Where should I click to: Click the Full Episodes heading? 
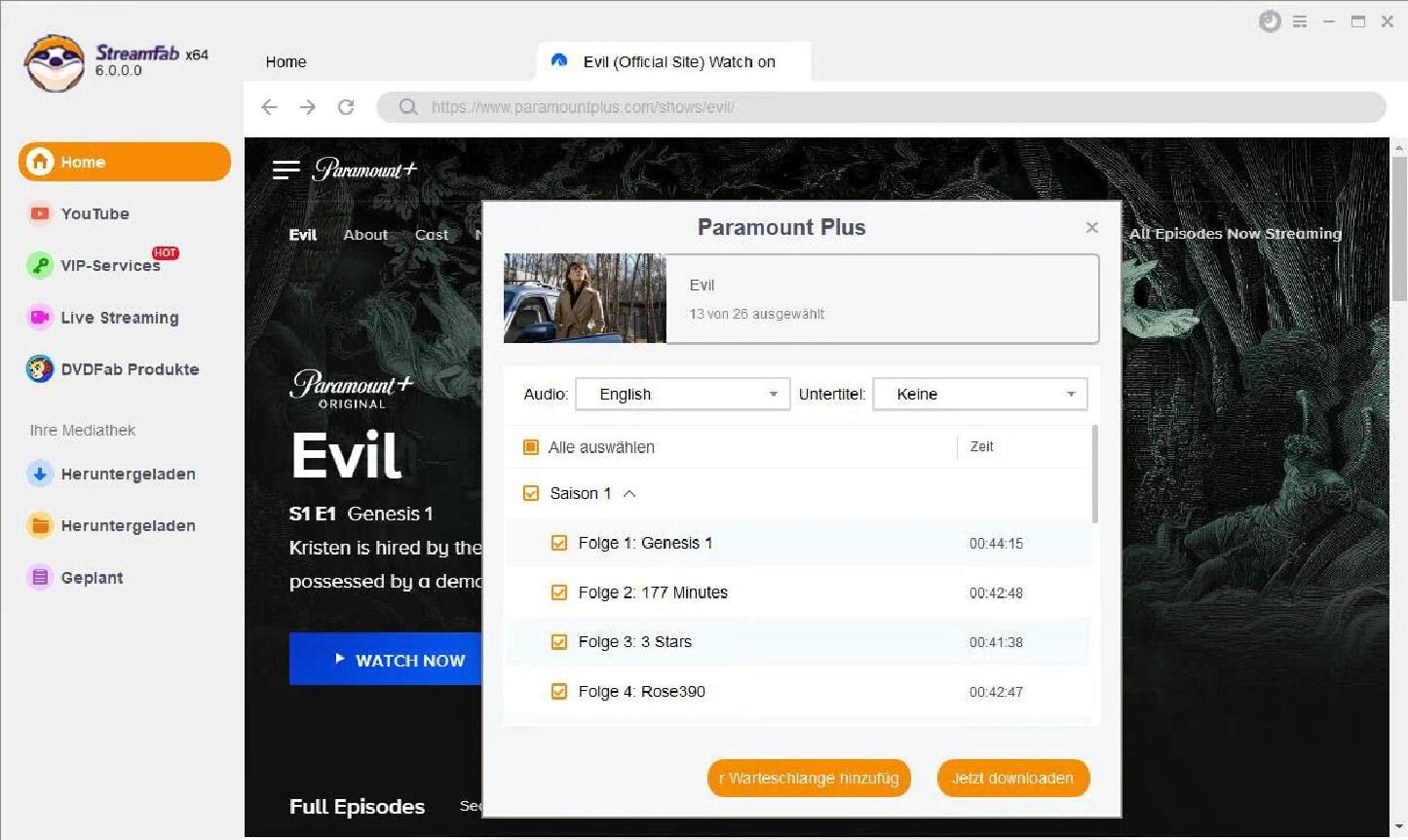pos(357,807)
